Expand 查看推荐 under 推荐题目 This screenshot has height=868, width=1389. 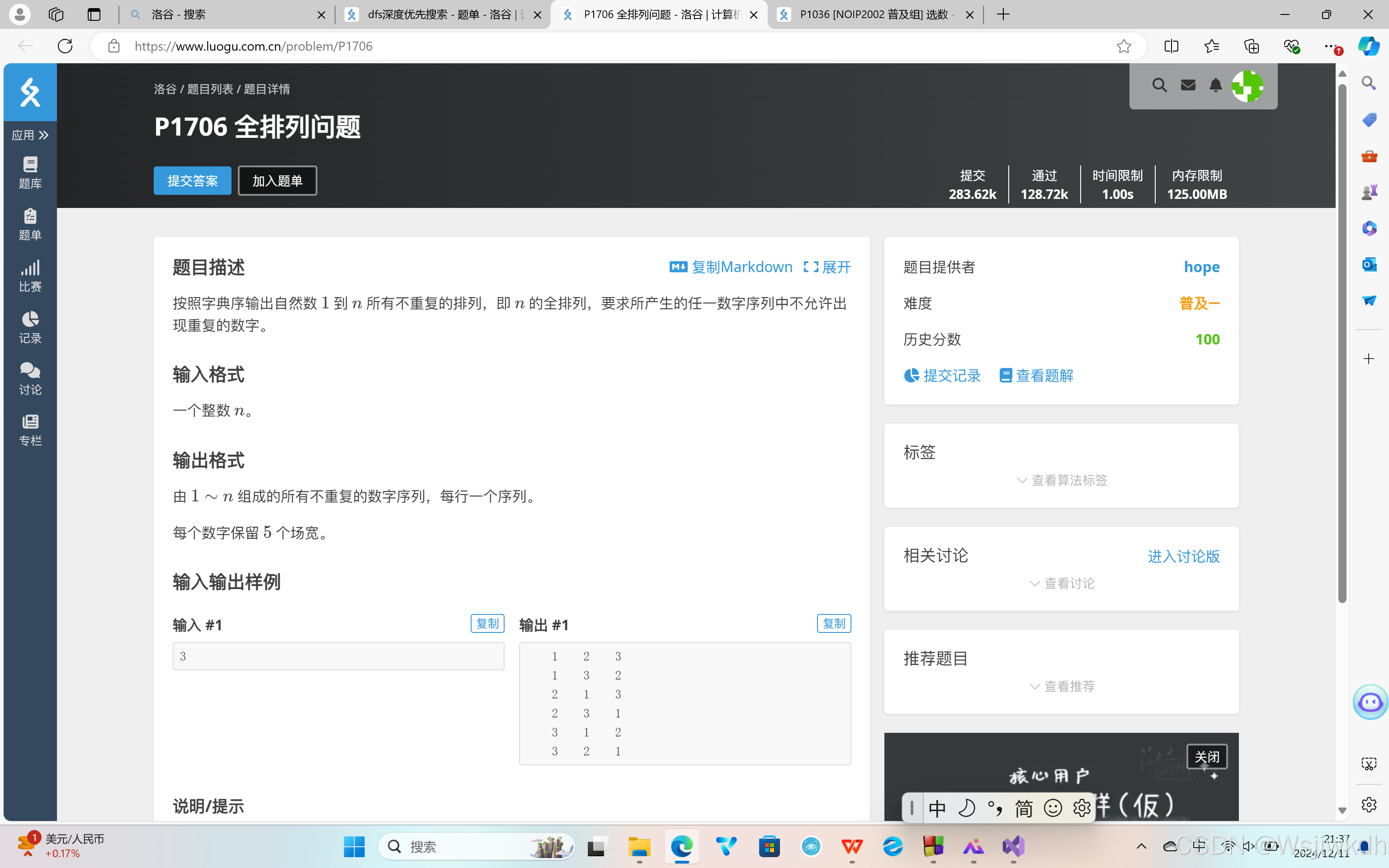(1062, 686)
